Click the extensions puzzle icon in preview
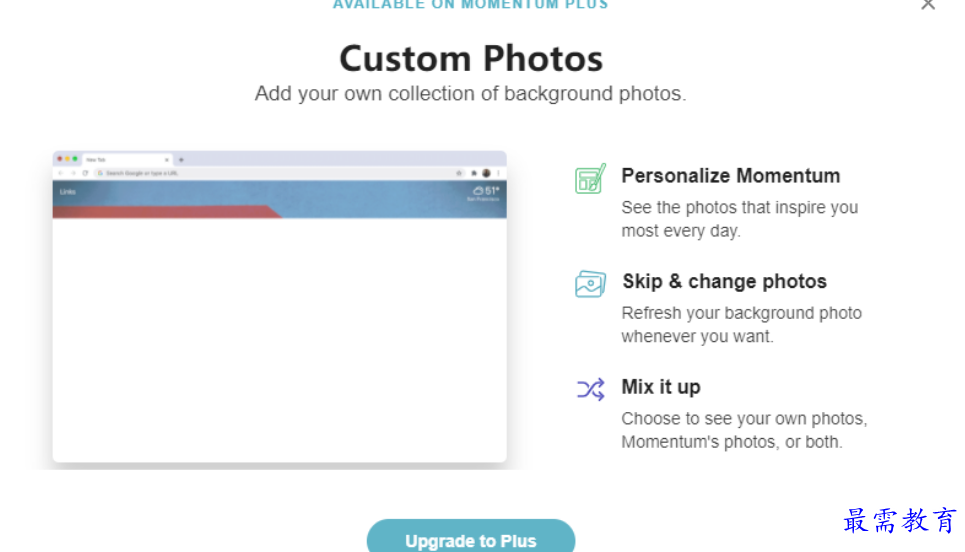This screenshot has height=552, width=965. coord(474,174)
